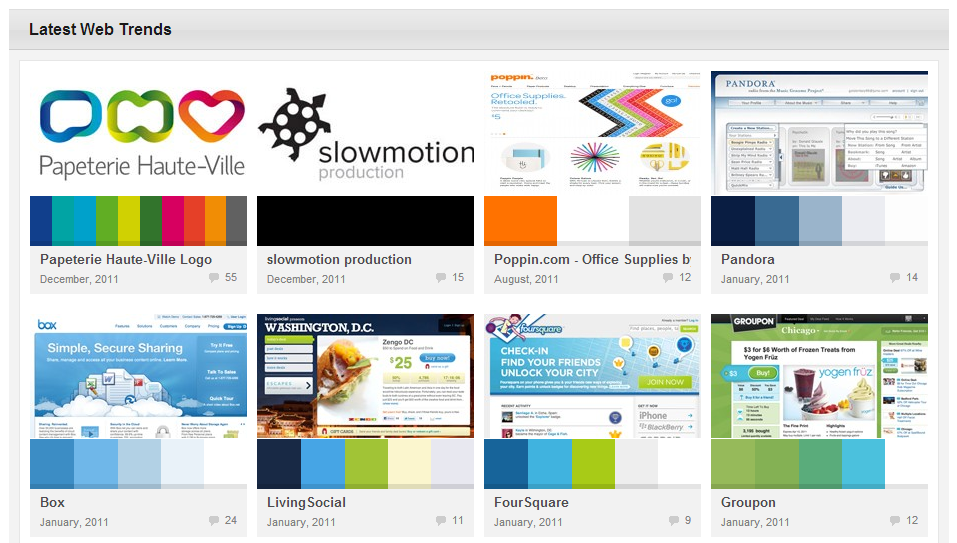This screenshot has height=543, width=957.
Task: Open the slowmotion production title link
Action: tap(339, 259)
